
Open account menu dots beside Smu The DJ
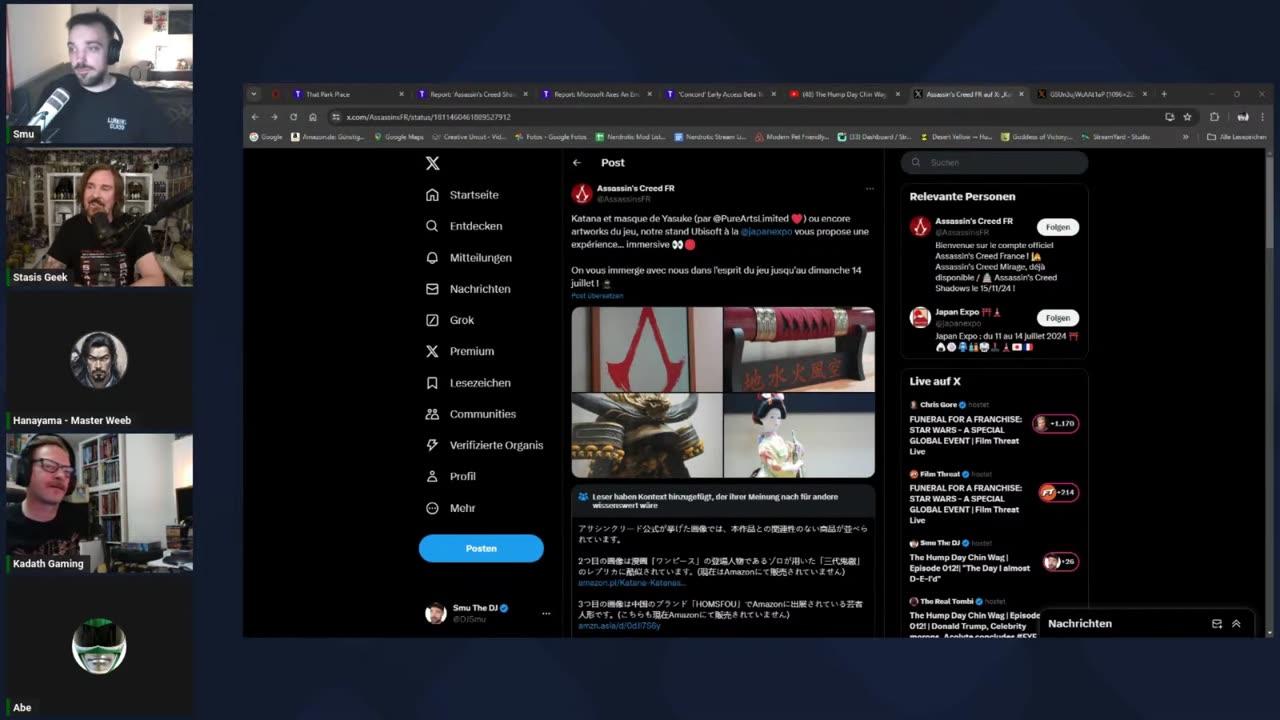click(546, 613)
